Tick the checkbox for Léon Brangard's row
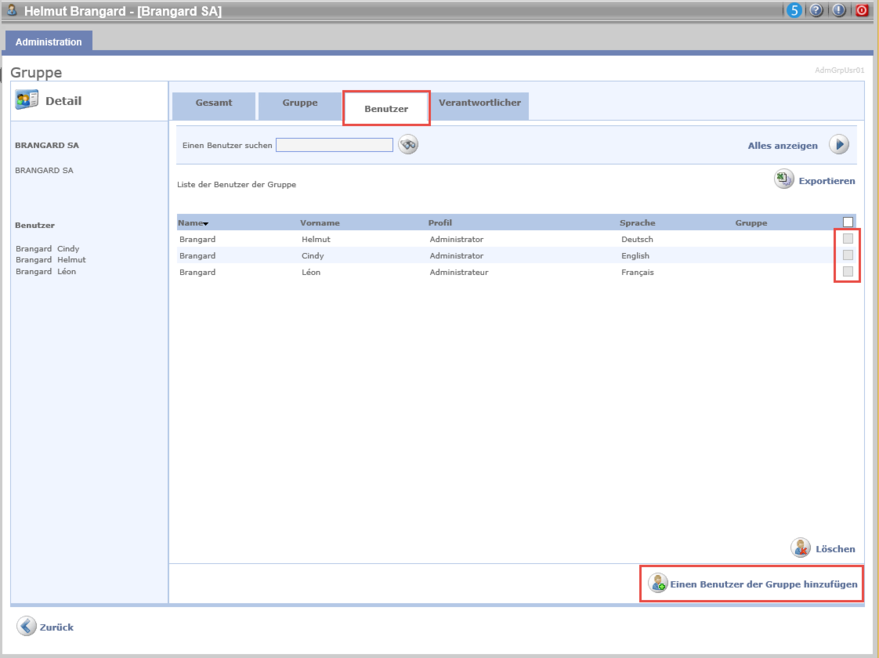The width and height of the screenshot is (879, 658). point(848,272)
